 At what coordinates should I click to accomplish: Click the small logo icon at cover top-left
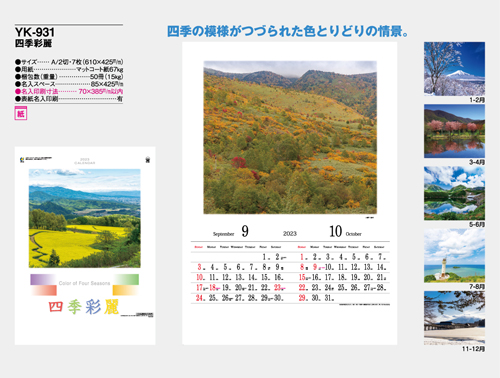click(22, 160)
